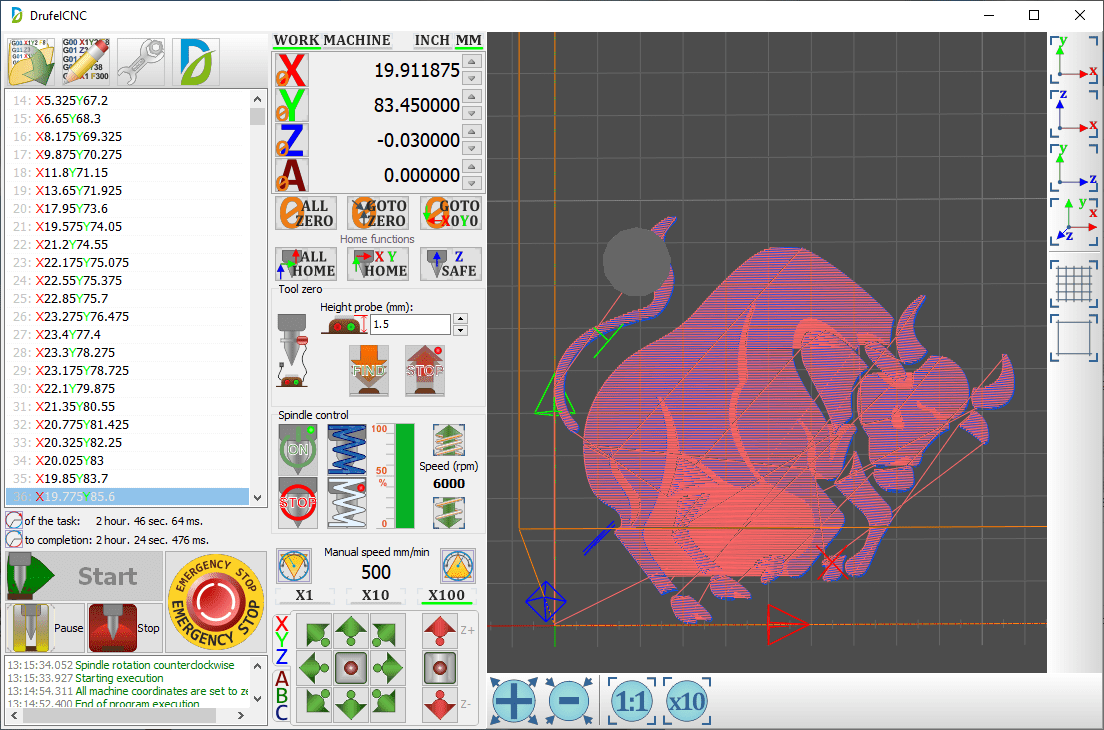Viewport: 1104px width, 730px height.
Task: Click the ALL ZERO button
Action: [306, 213]
